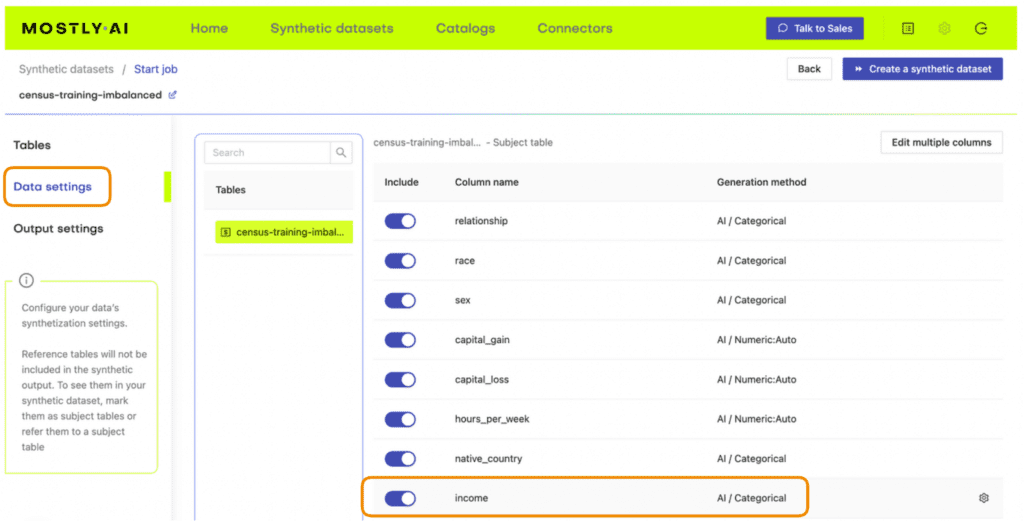Toggle include for native_country column
The height and width of the screenshot is (522, 1024).
point(400,459)
